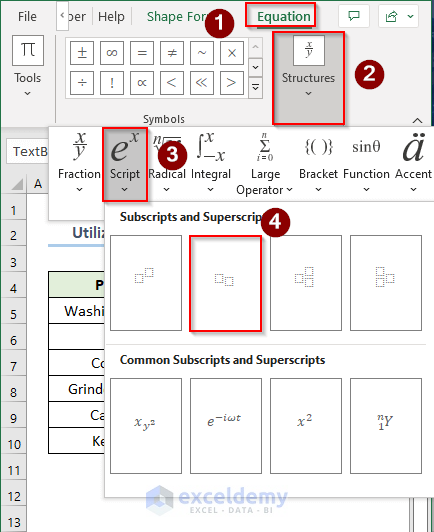
Task: Insert the much-less-than symbol
Action: point(202,82)
